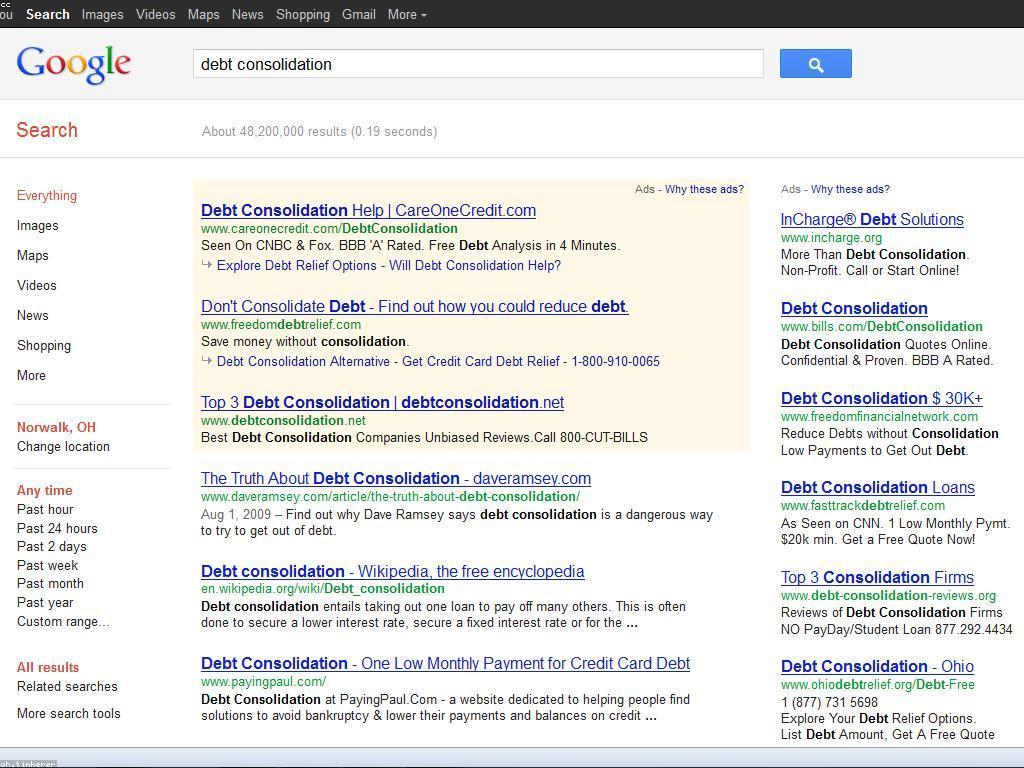The width and height of the screenshot is (1024, 768).
Task: Switch to Images in top navigation bar
Action: click(102, 14)
